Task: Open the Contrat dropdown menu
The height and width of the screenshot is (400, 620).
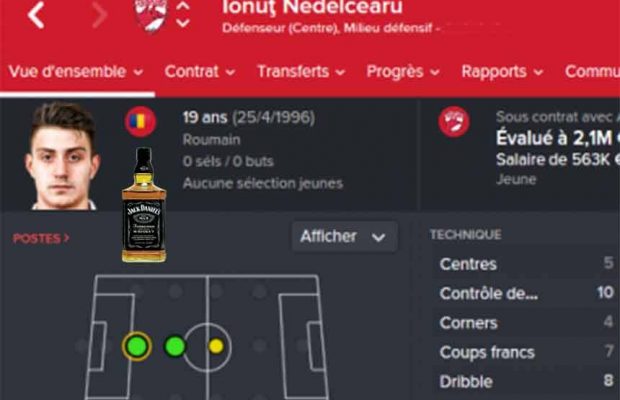Action: pyautogui.click(x=200, y=72)
